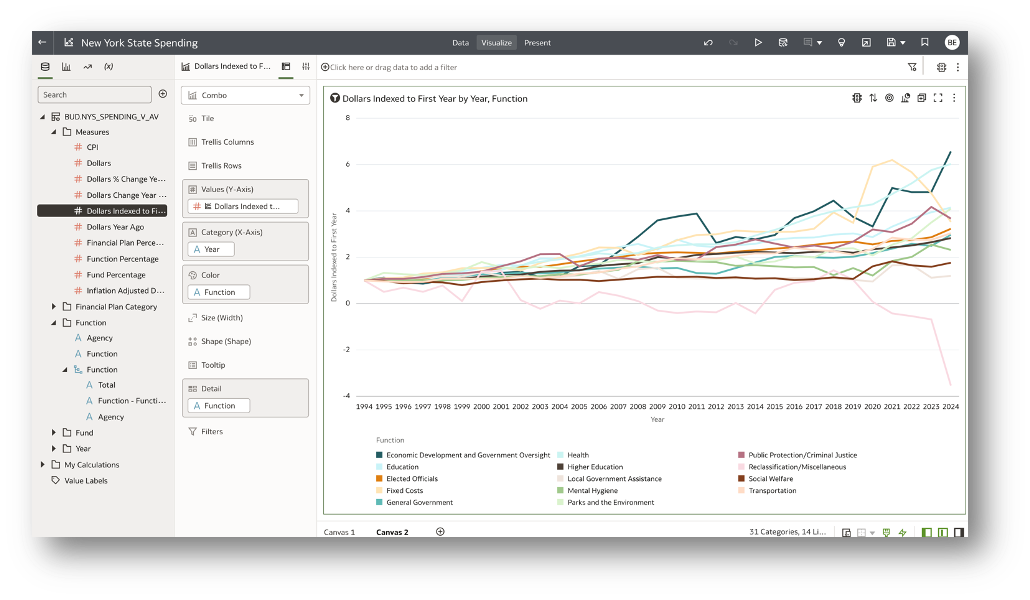Maximize the Dollars Indexed visualization

point(937,98)
